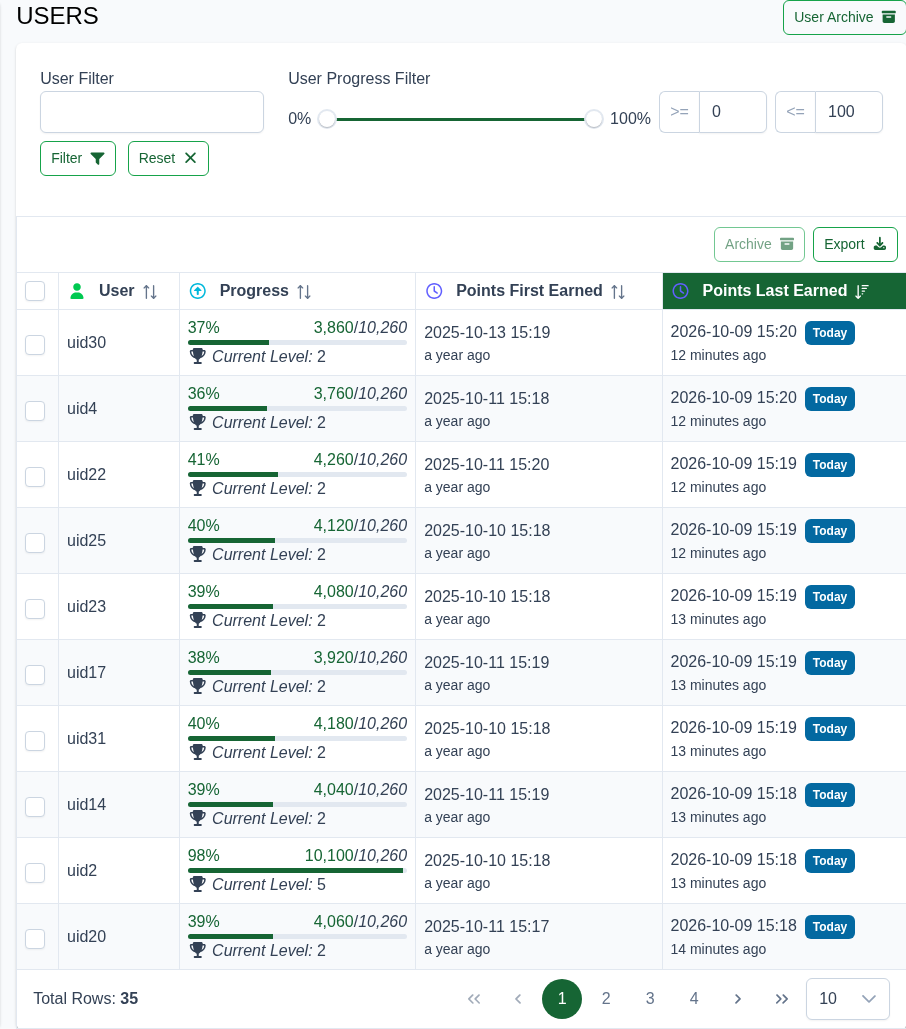Click the trophy icon in uid30's row
Image resolution: width=906 pixels, height=1029 pixels.
[x=197, y=356]
